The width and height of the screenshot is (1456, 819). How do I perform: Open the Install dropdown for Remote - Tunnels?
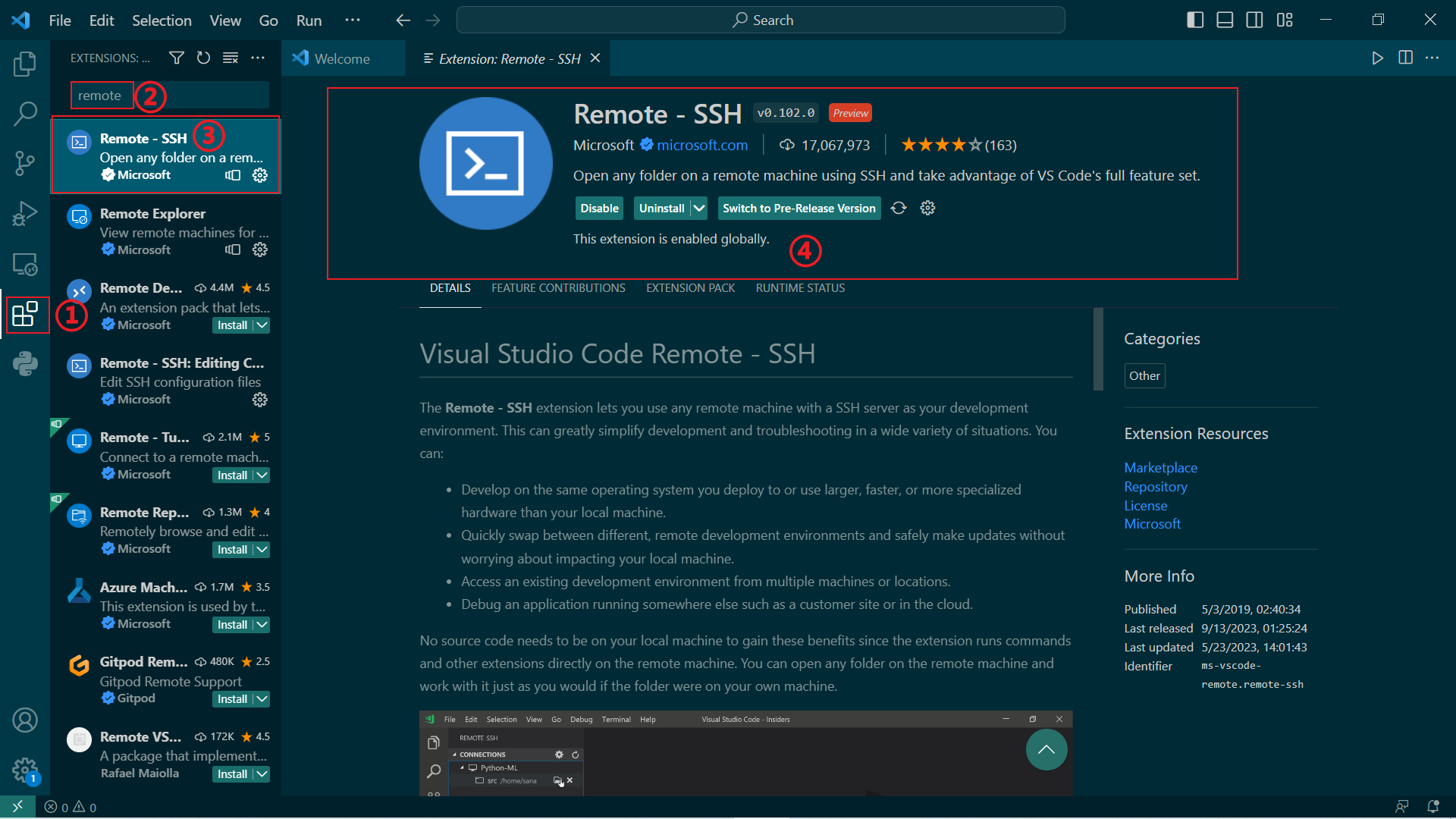coord(261,475)
